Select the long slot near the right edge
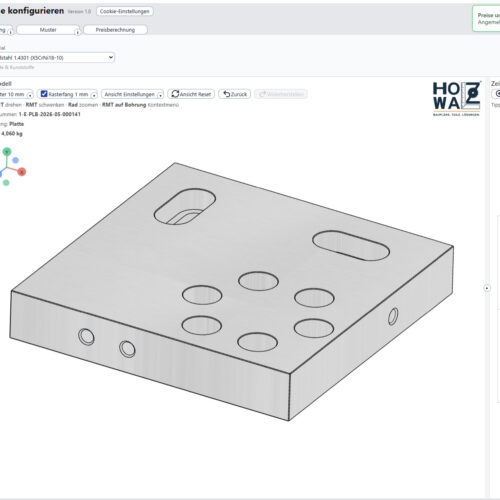 [351, 246]
